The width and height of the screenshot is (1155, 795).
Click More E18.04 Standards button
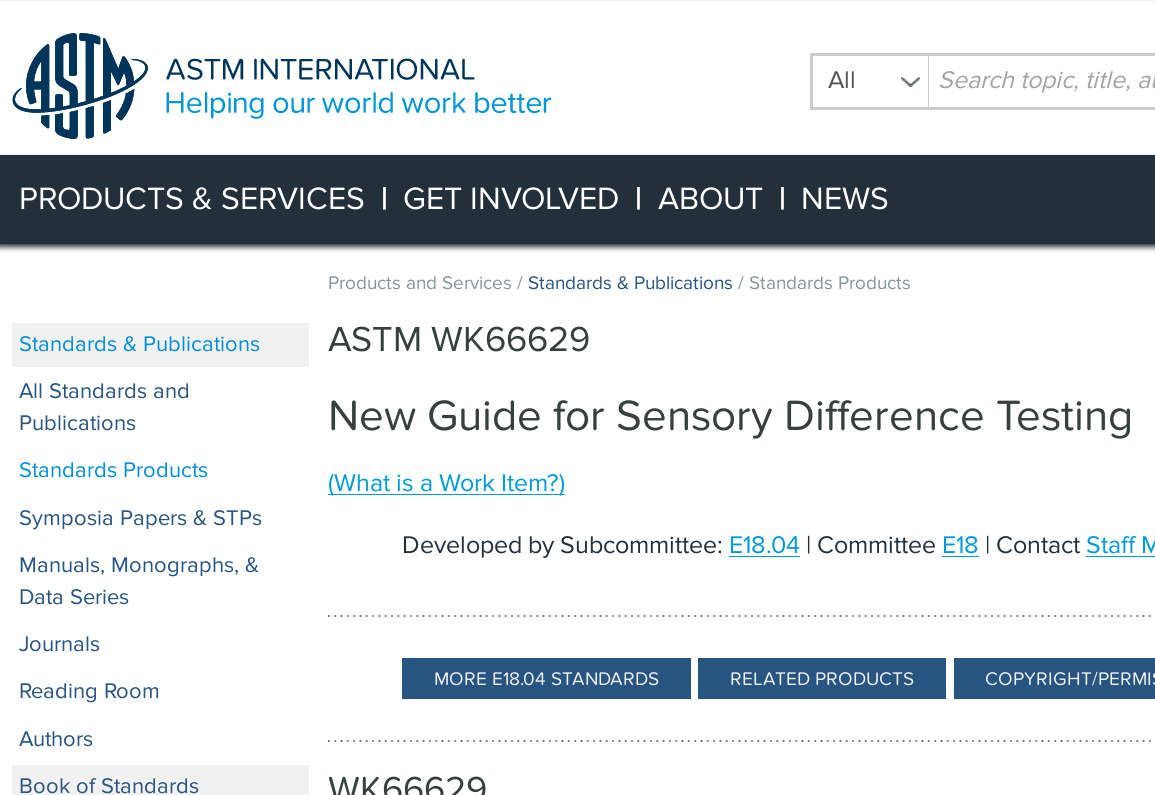[x=547, y=679]
